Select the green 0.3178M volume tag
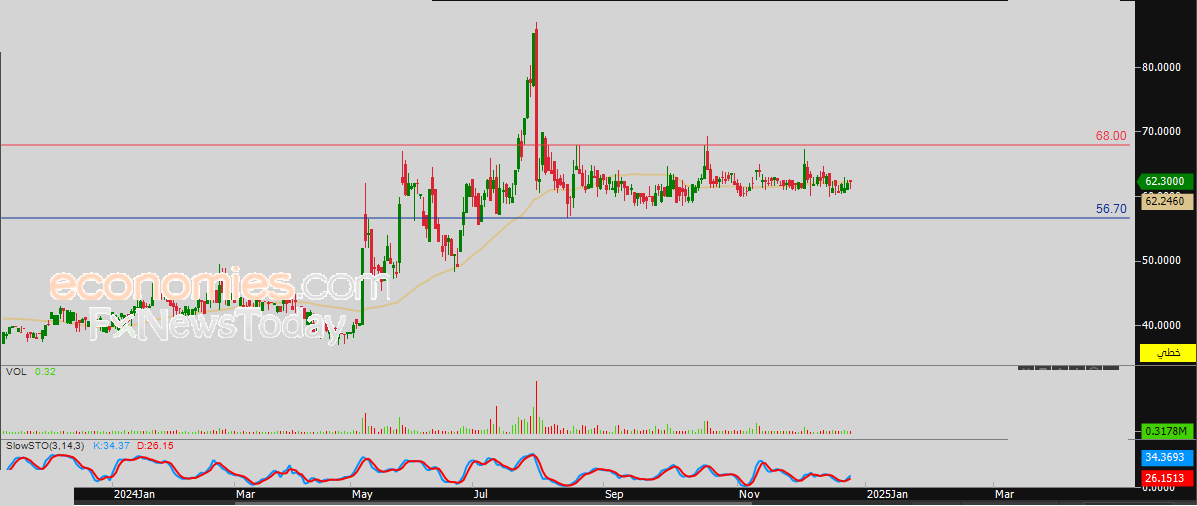Viewport: 1197px width, 506px height. [1165, 432]
